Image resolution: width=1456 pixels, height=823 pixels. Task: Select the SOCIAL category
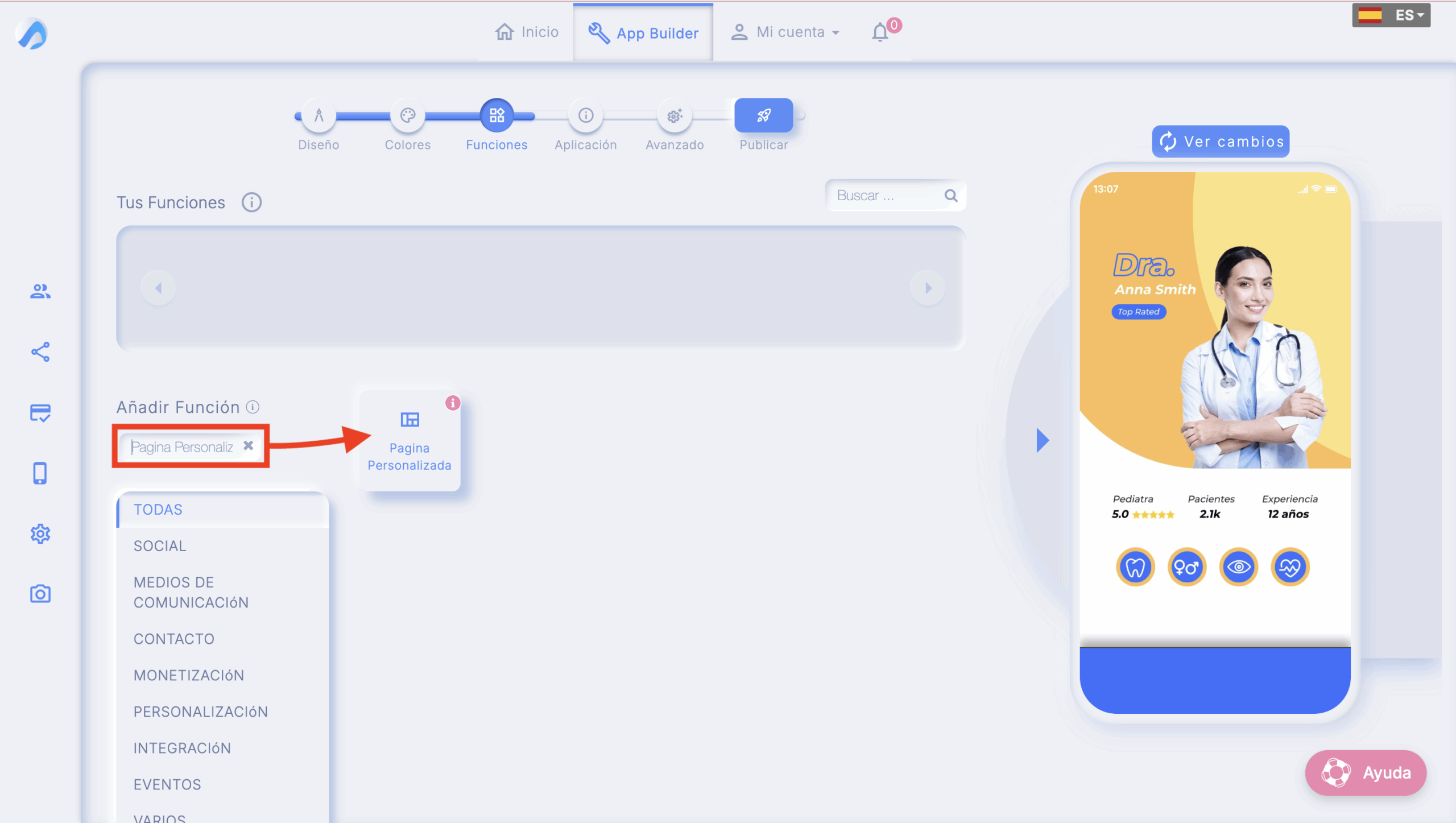click(160, 546)
